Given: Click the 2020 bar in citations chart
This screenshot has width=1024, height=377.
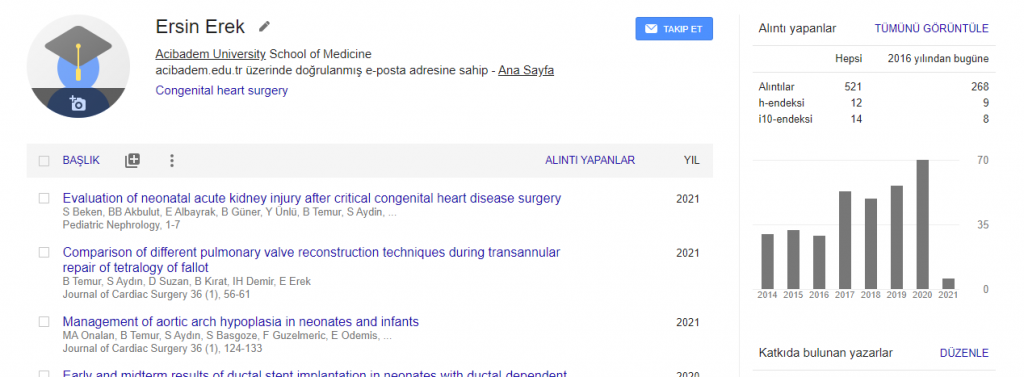Looking at the screenshot, I should pos(922,224).
